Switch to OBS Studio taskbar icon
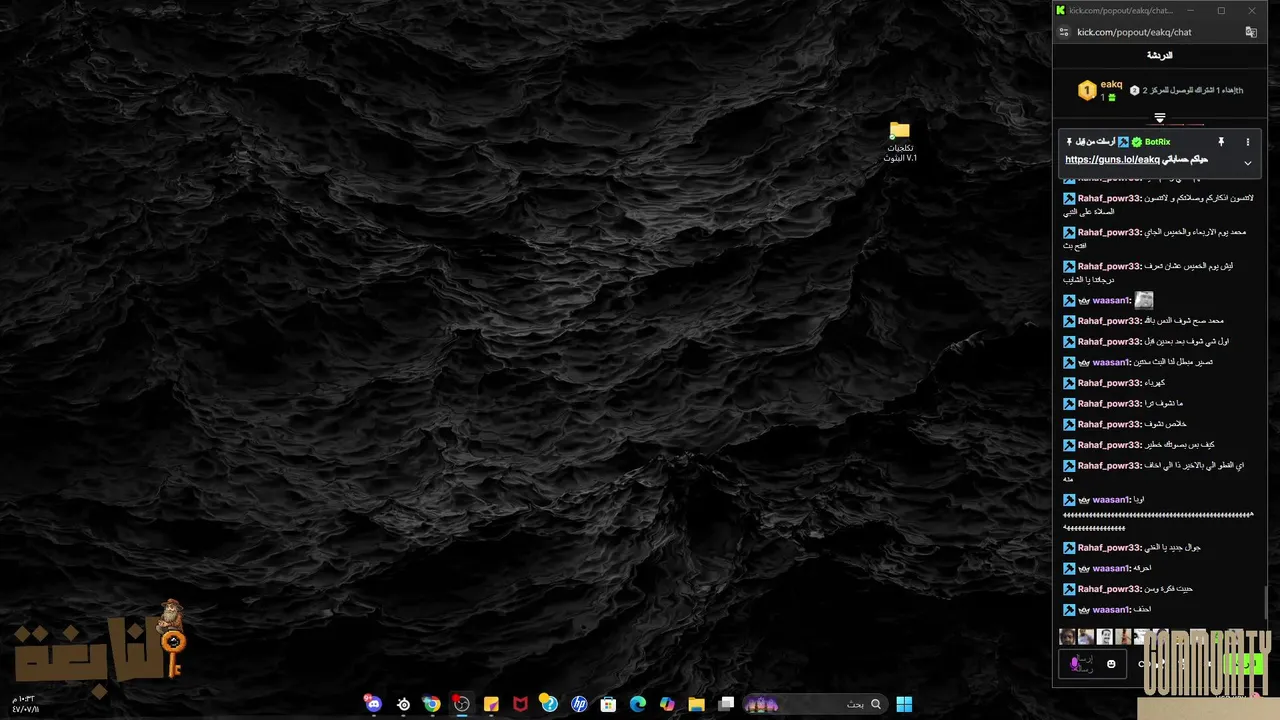Screen dimensions: 1280x720 click(461, 704)
